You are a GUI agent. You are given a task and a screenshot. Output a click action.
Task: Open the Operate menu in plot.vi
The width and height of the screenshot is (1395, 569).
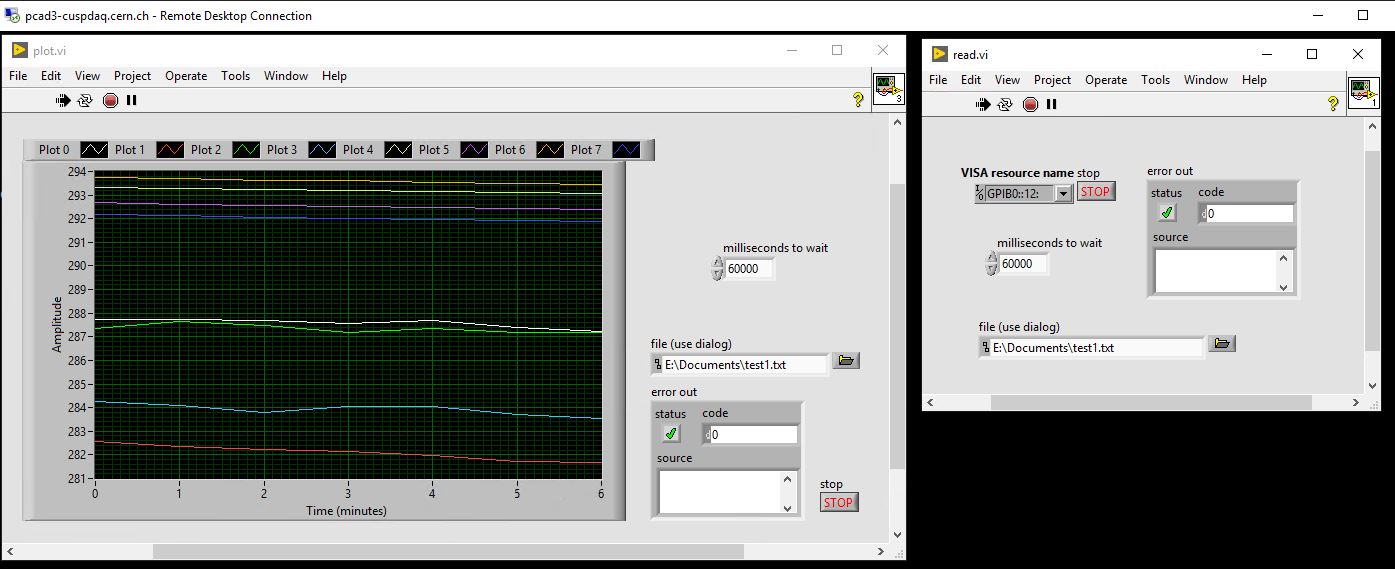(186, 76)
